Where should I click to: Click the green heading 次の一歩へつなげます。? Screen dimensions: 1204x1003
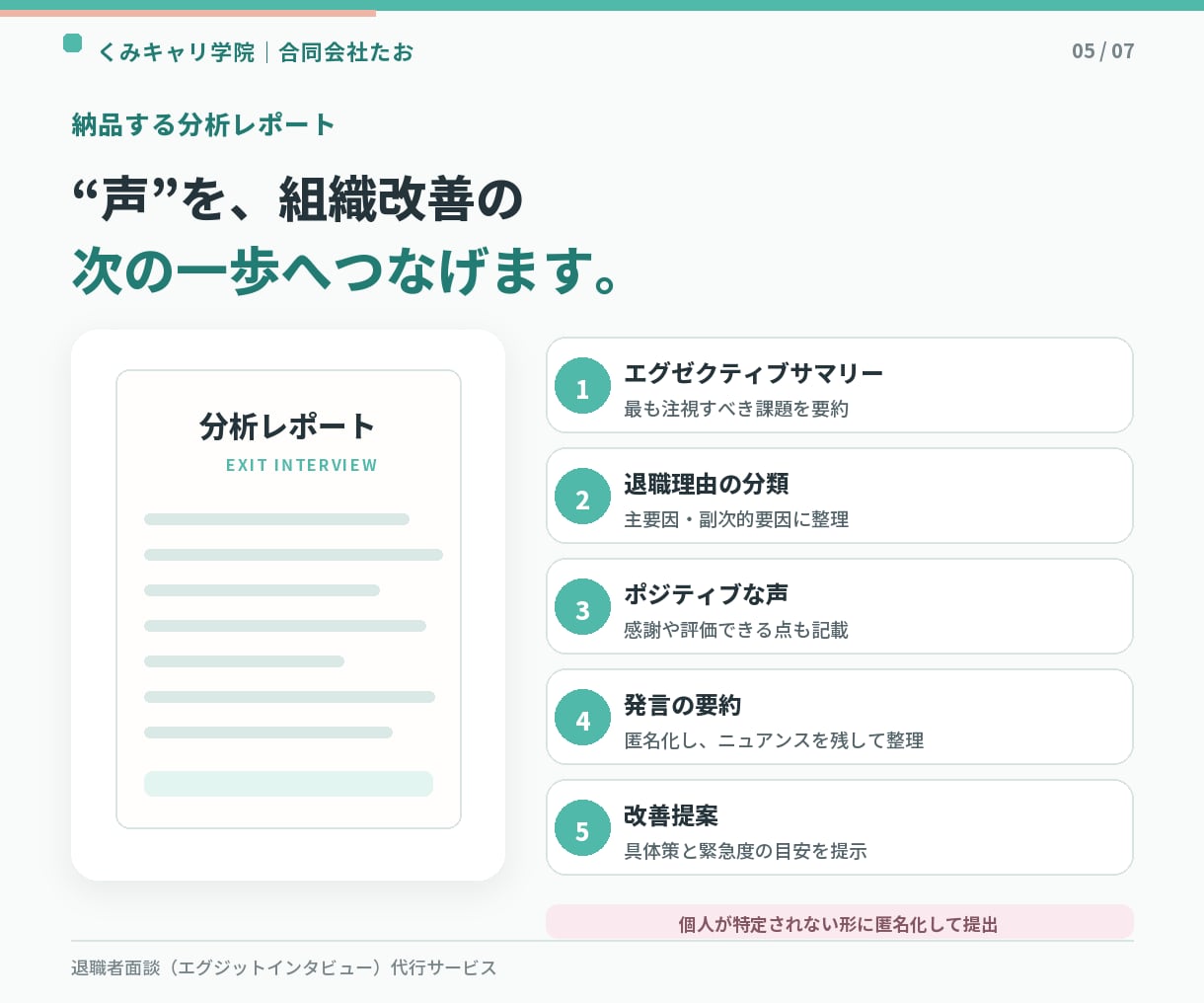[346, 270]
